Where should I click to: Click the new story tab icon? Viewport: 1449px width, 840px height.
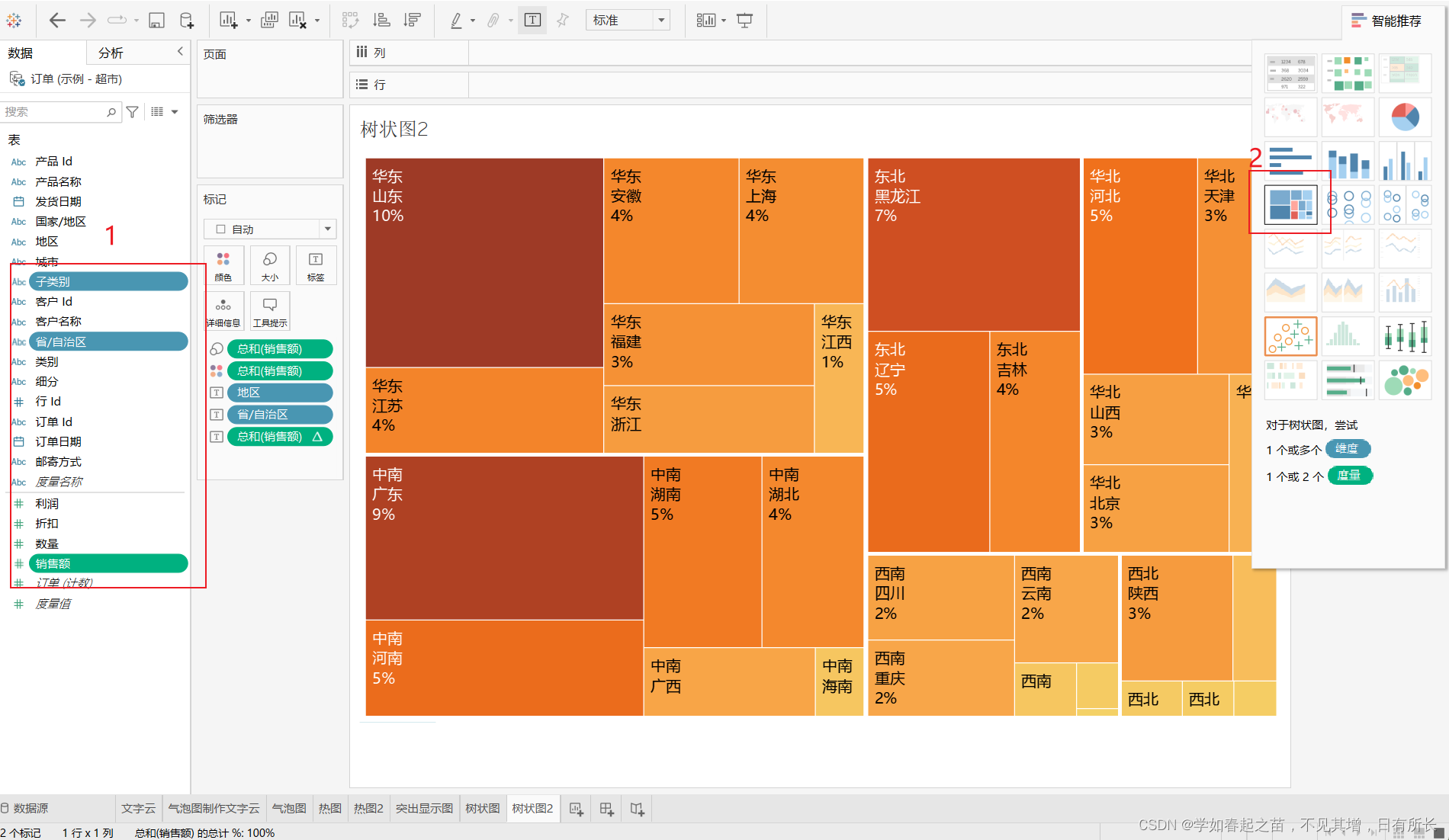(638, 809)
